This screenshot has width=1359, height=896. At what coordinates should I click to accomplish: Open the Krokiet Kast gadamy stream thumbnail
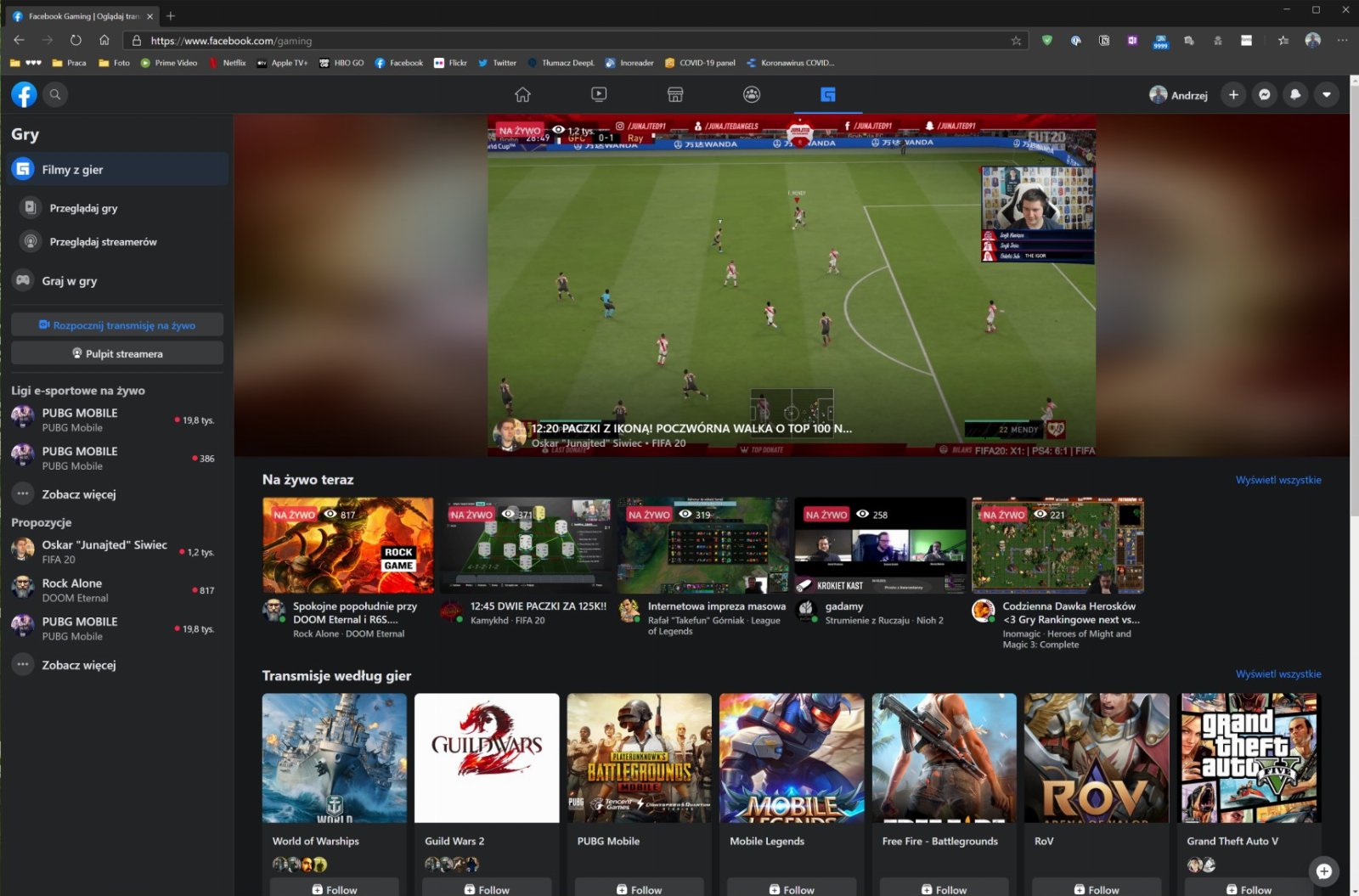click(x=880, y=545)
